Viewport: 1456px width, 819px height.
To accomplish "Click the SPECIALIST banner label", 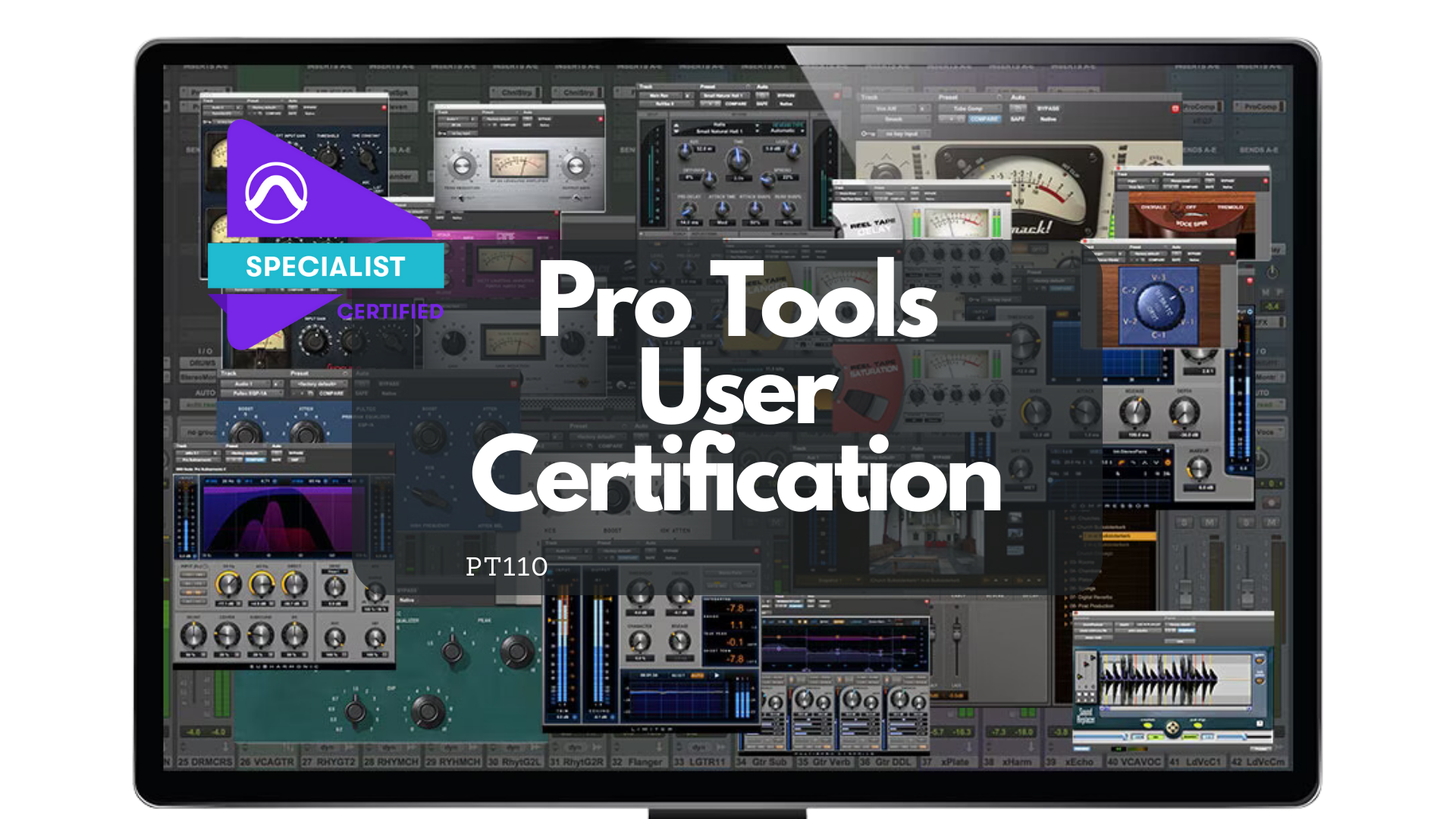I will pos(325,267).
